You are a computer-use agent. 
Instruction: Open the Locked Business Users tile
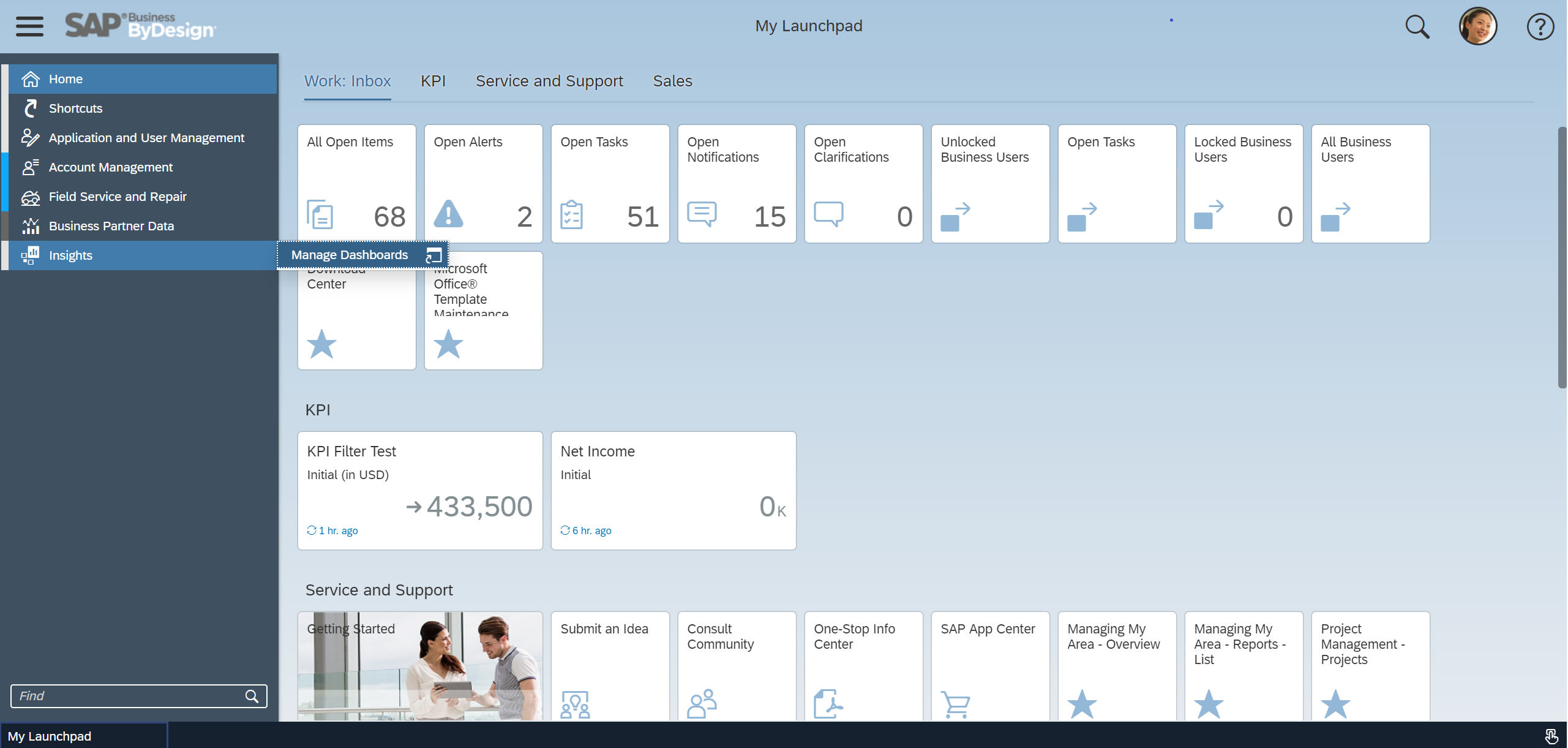[1244, 184]
